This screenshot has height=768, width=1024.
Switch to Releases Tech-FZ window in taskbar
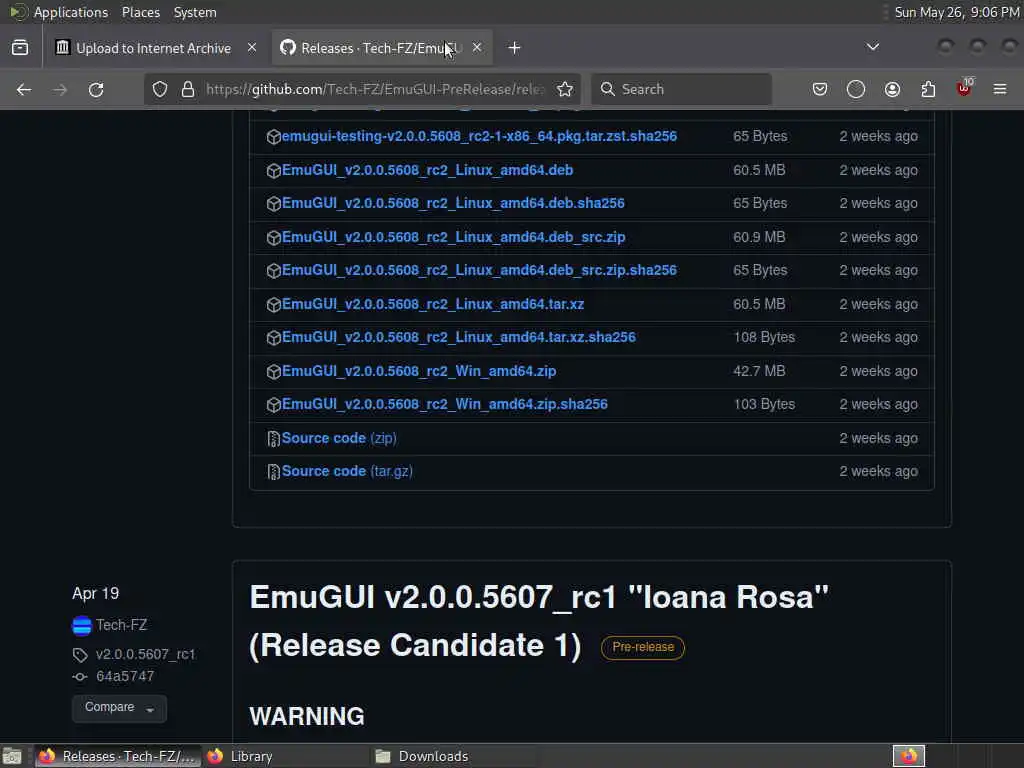tap(118, 756)
